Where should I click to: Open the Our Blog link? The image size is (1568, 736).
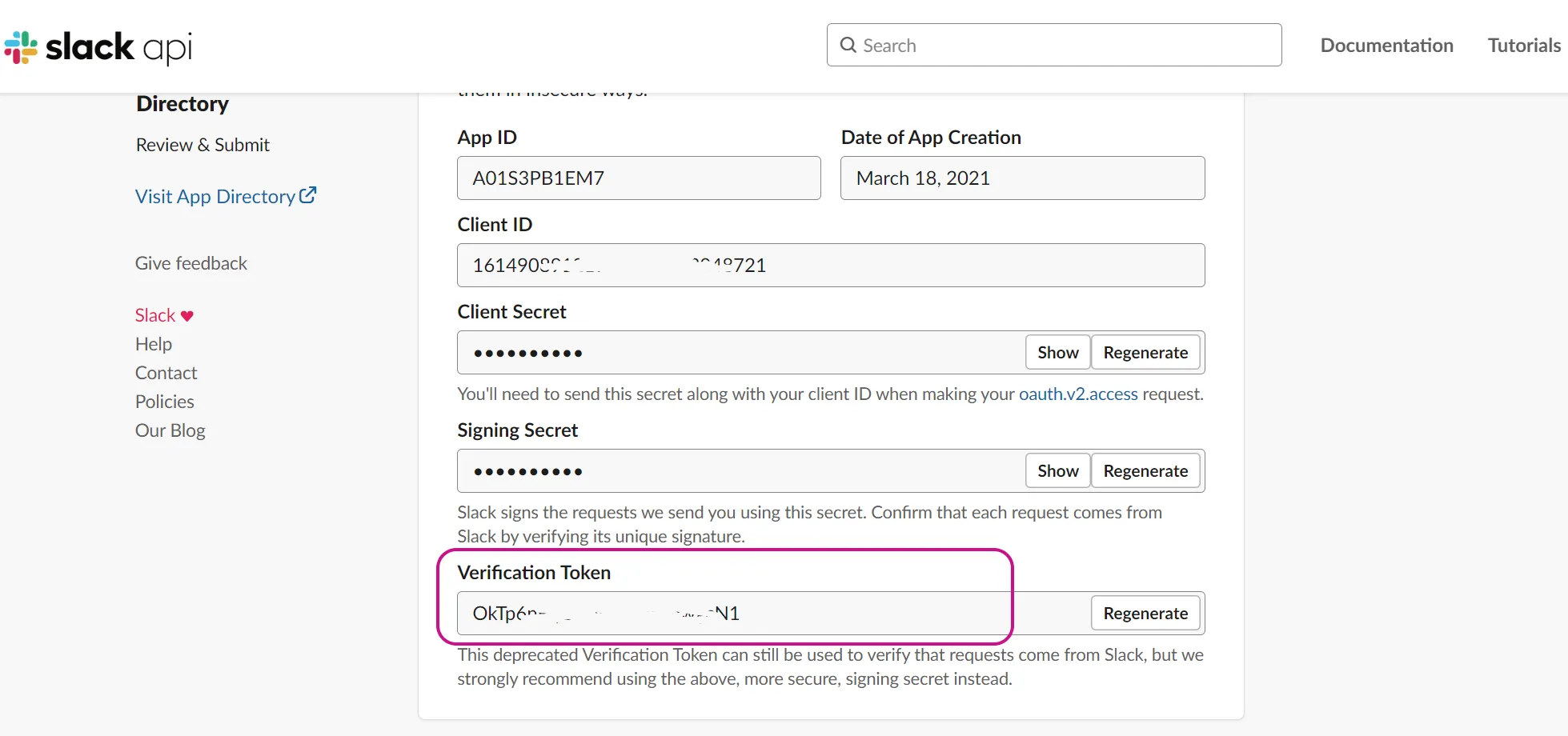(170, 430)
